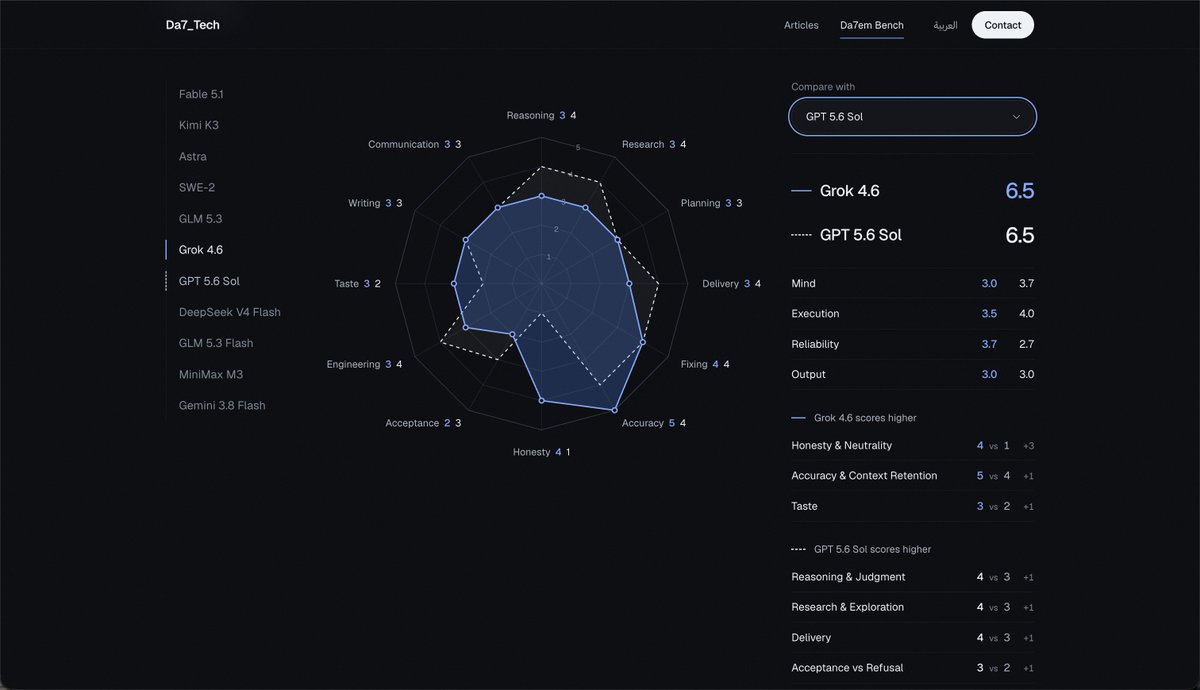Click the Contact button
1200x690 pixels.
click(1003, 25)
